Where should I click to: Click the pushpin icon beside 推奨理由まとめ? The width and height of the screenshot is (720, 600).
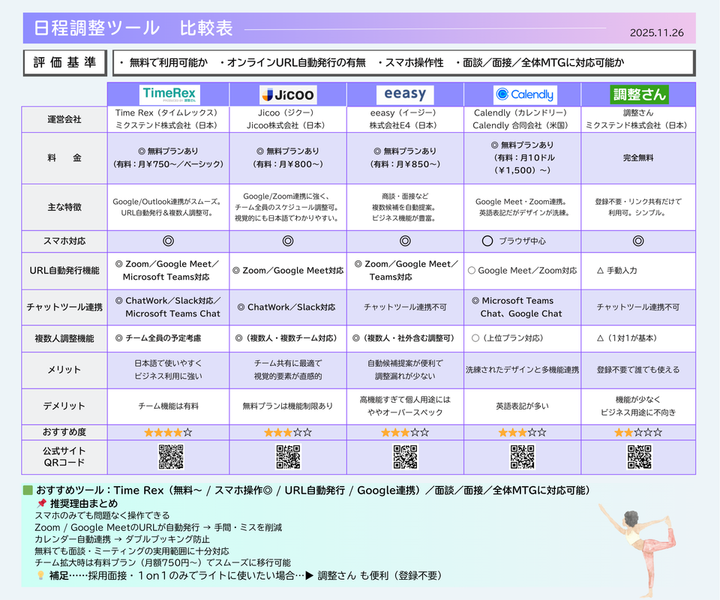(42, 503)
